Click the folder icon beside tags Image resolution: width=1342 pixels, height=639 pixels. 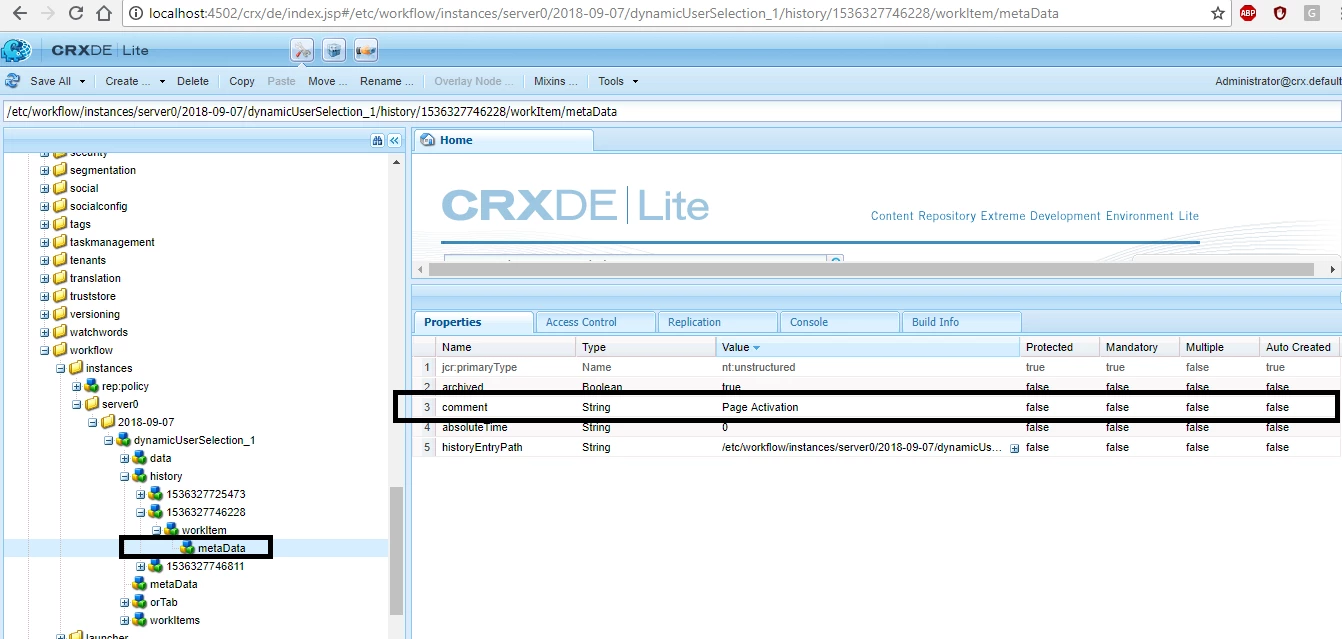tap(60, 224)
